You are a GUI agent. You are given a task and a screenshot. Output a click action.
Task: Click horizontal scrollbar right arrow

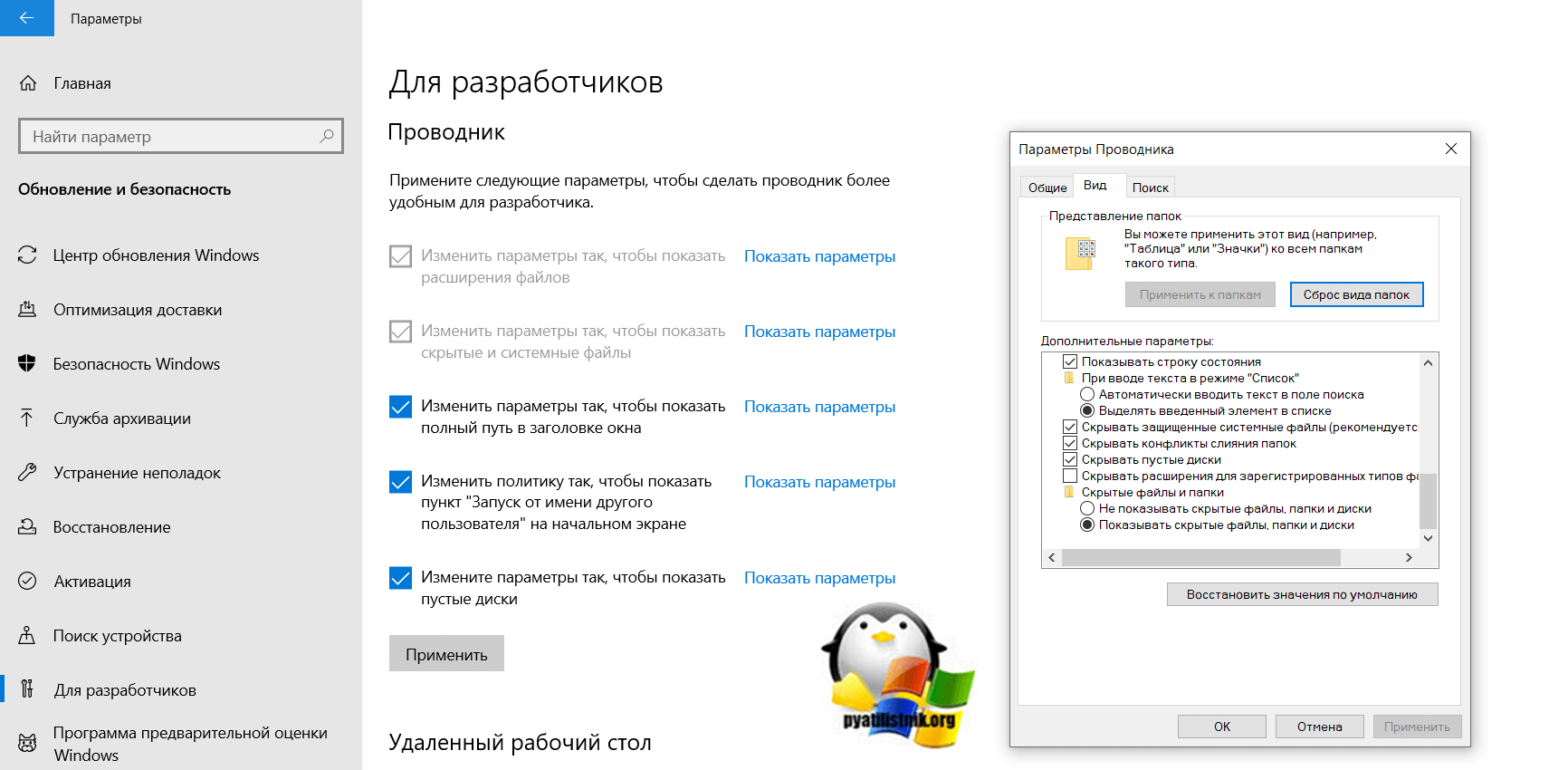1409,558
